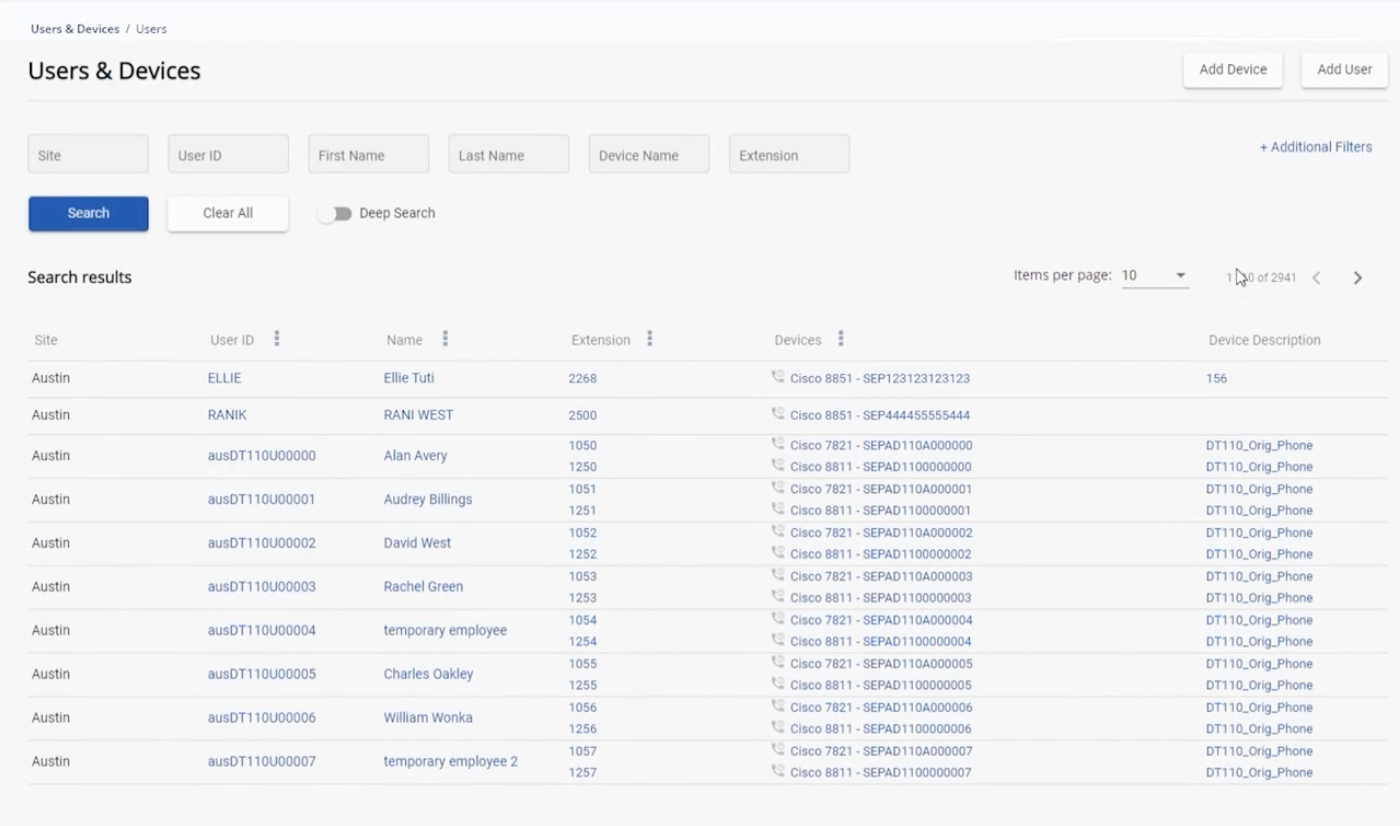This screenshot has height=826, width=1400.
Task: Open Extension column options menu
Action: point(650,339)
